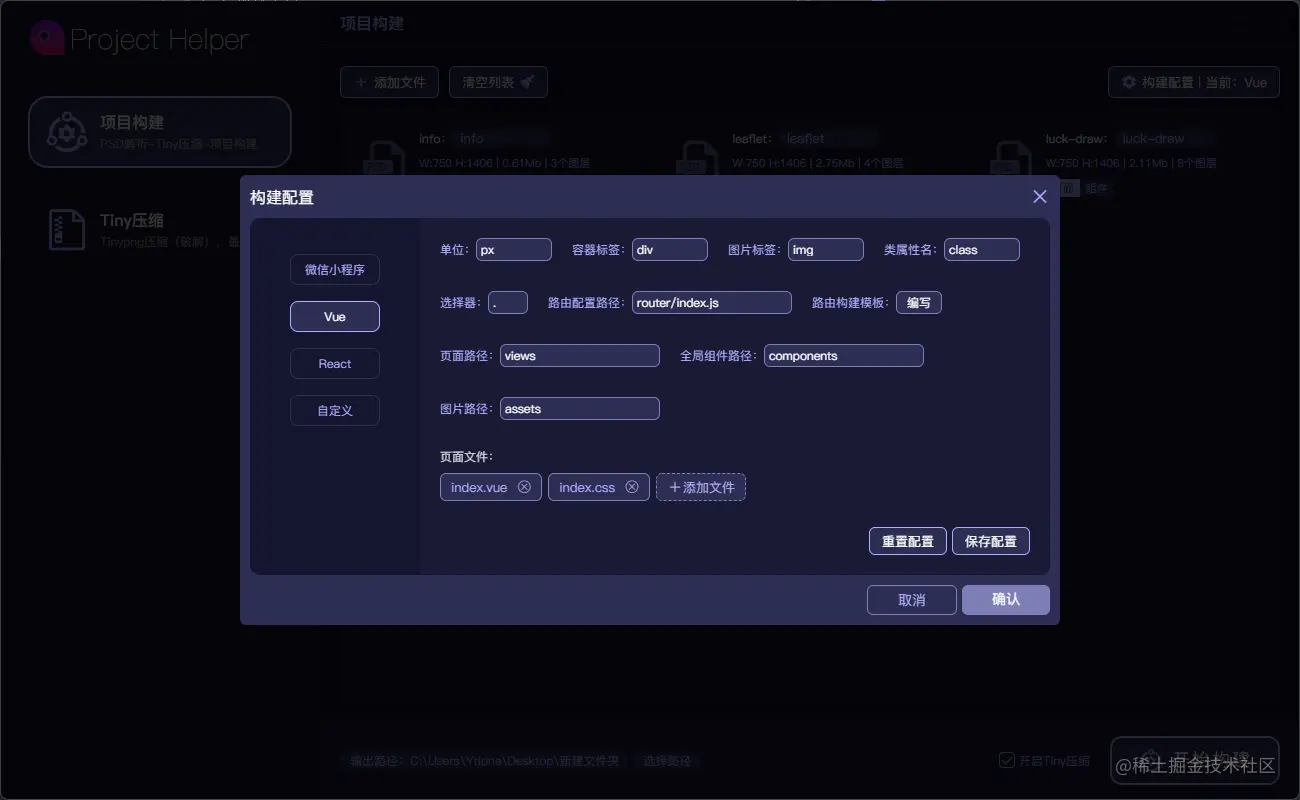
Task: Select the 微信小程序 configuration tab
Action: click(335, 270)
